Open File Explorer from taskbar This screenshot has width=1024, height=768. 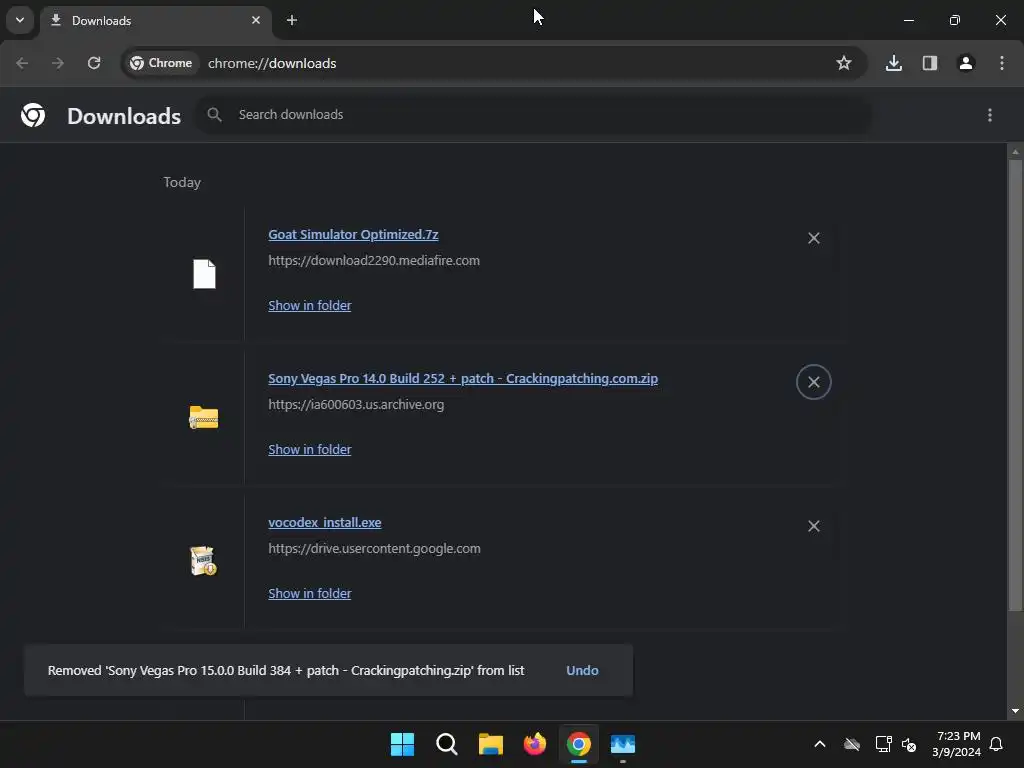click(x=490, y=744)
